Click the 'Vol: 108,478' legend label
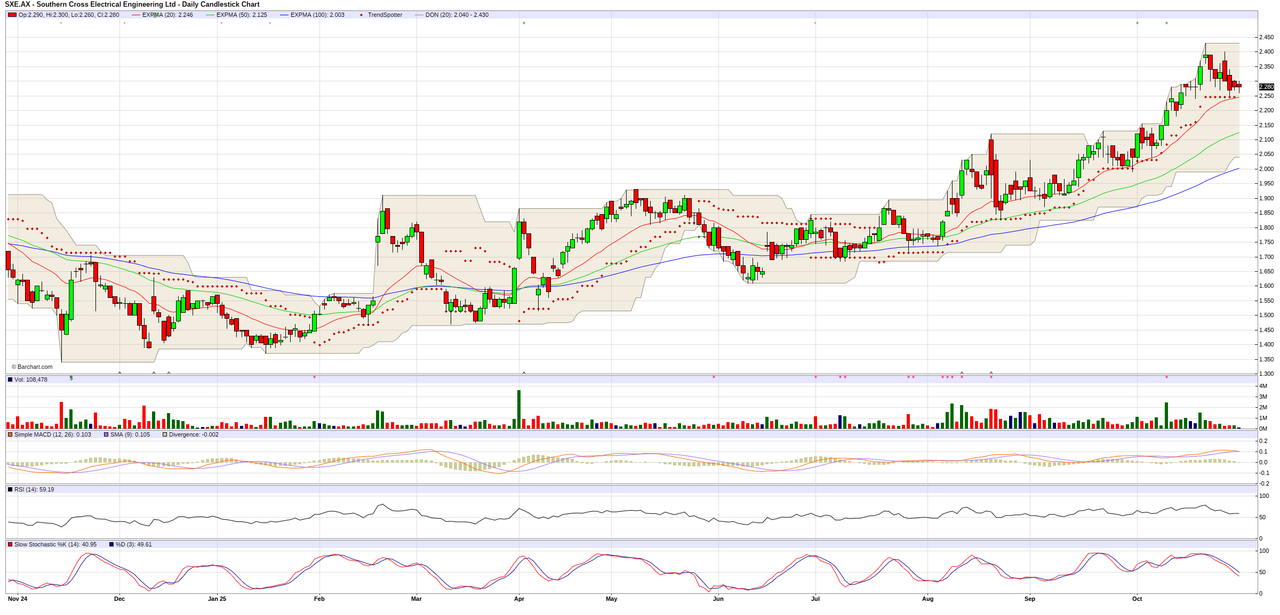This screenshot has width=1280, height=615. [x=33, y=380]
